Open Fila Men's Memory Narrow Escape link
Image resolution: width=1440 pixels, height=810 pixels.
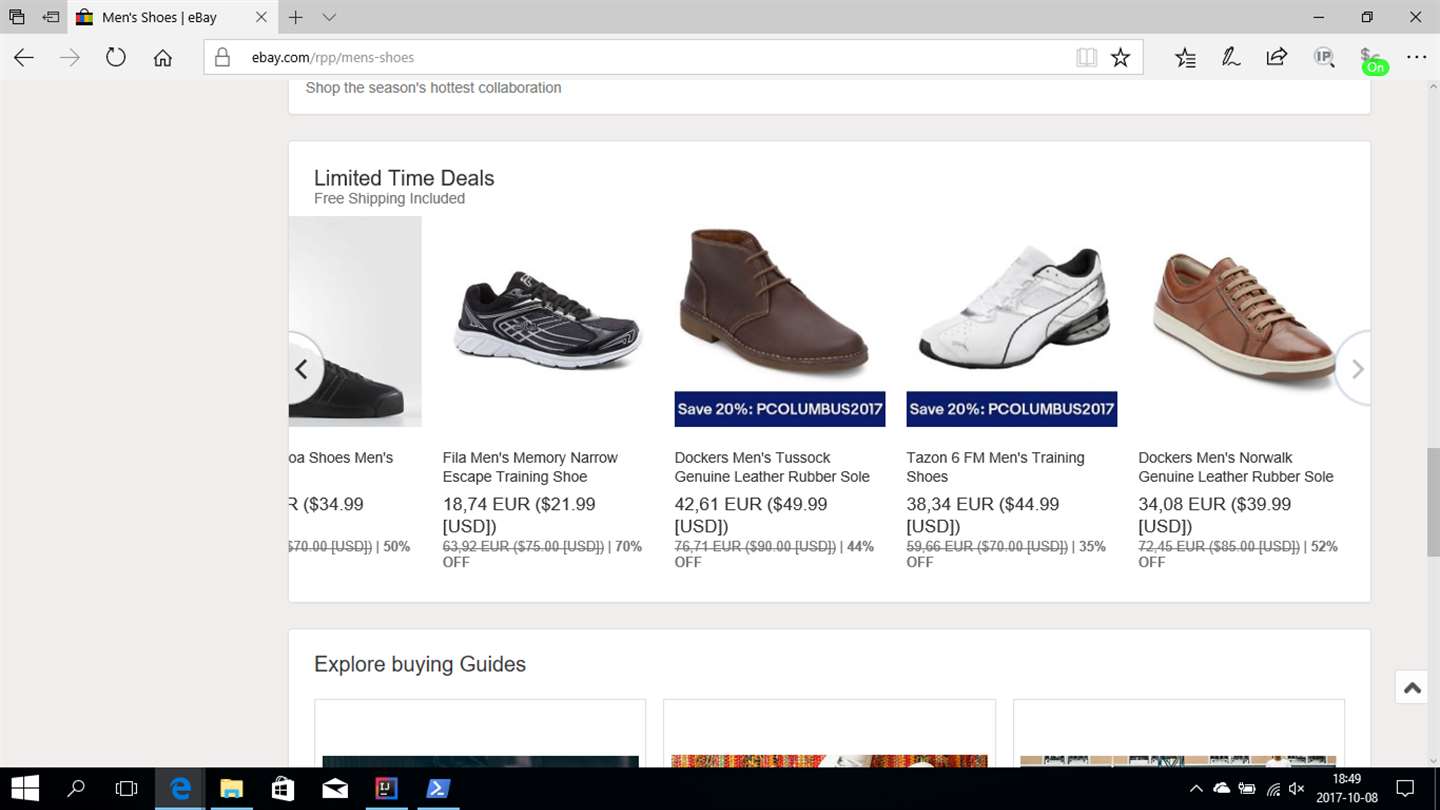[530, 467]
